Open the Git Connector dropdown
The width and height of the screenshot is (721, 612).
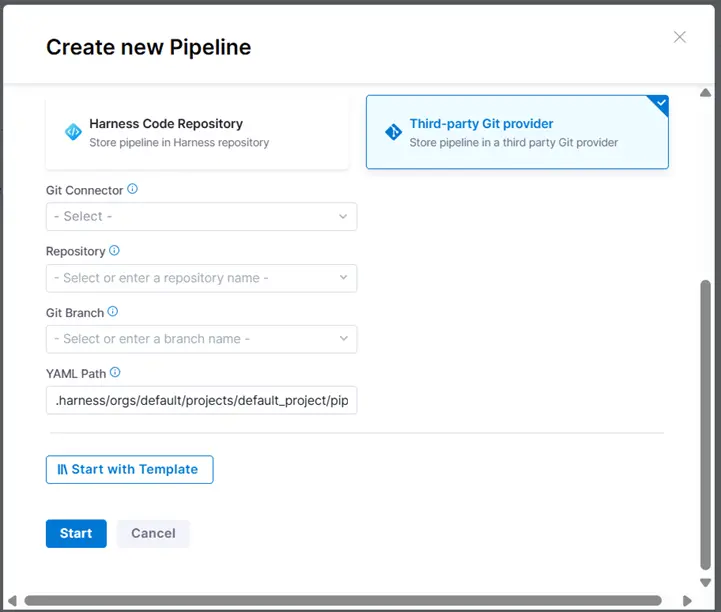(201, 216)
